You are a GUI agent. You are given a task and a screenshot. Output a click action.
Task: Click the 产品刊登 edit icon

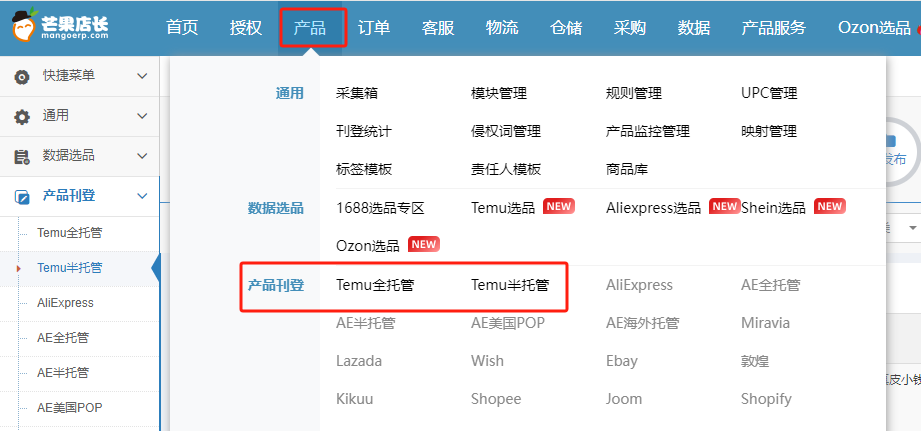pyautogui.click(x=22, y=196)
